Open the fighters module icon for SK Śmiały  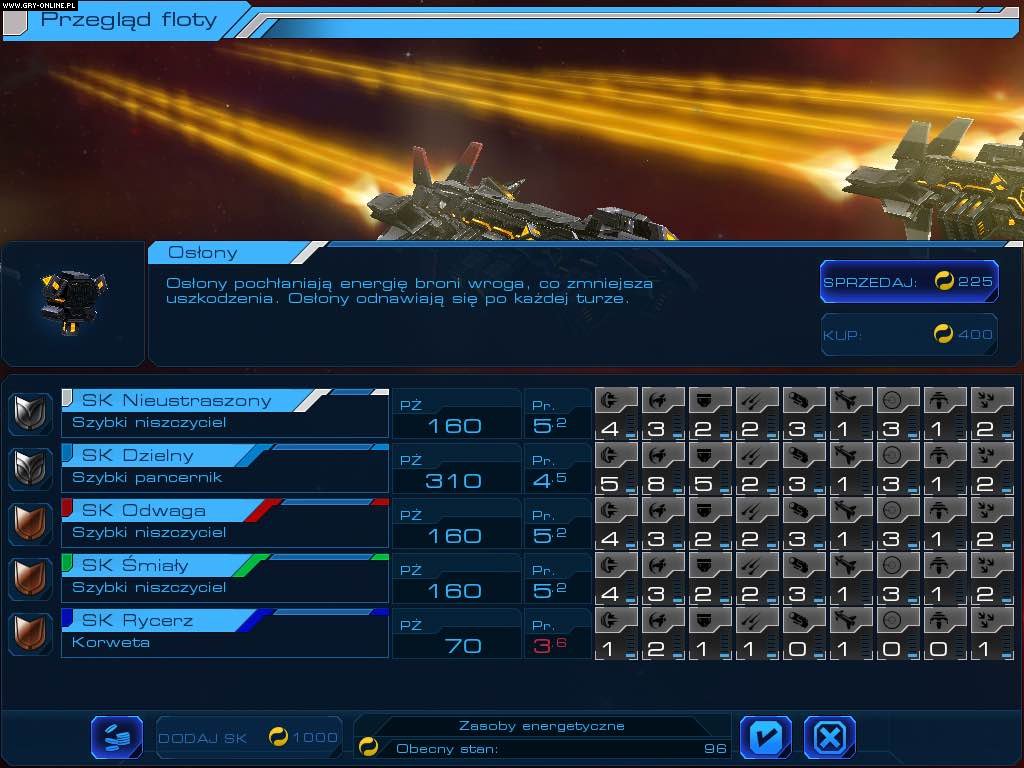click(x=992, y=565)
